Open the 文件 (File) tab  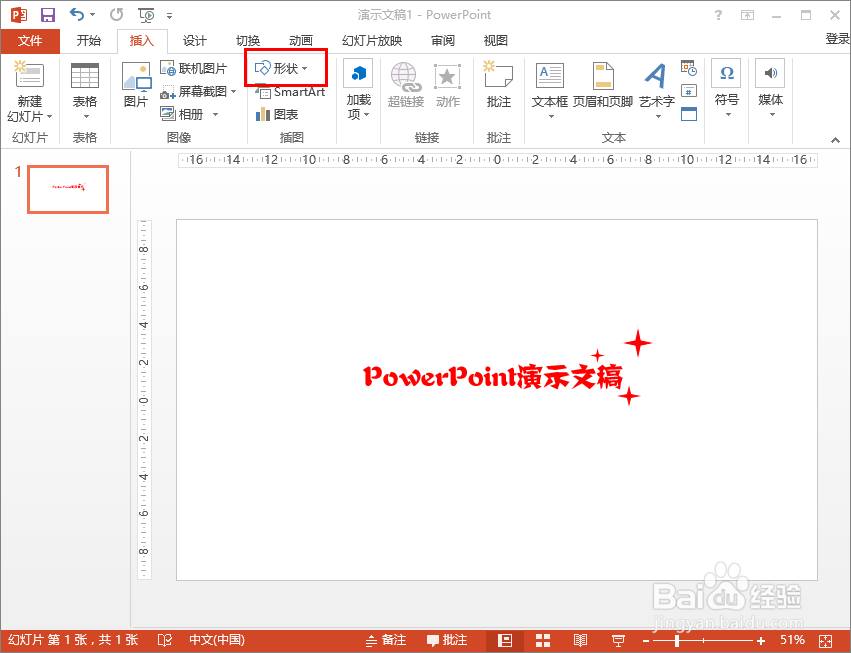click(30, 41)
